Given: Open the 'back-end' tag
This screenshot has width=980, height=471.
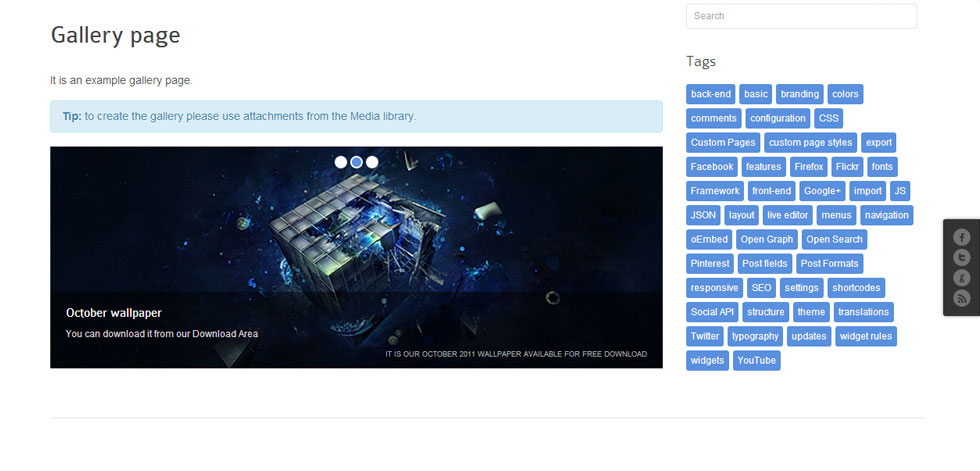Looking at the screenshot, I should [x=711, y=94].
